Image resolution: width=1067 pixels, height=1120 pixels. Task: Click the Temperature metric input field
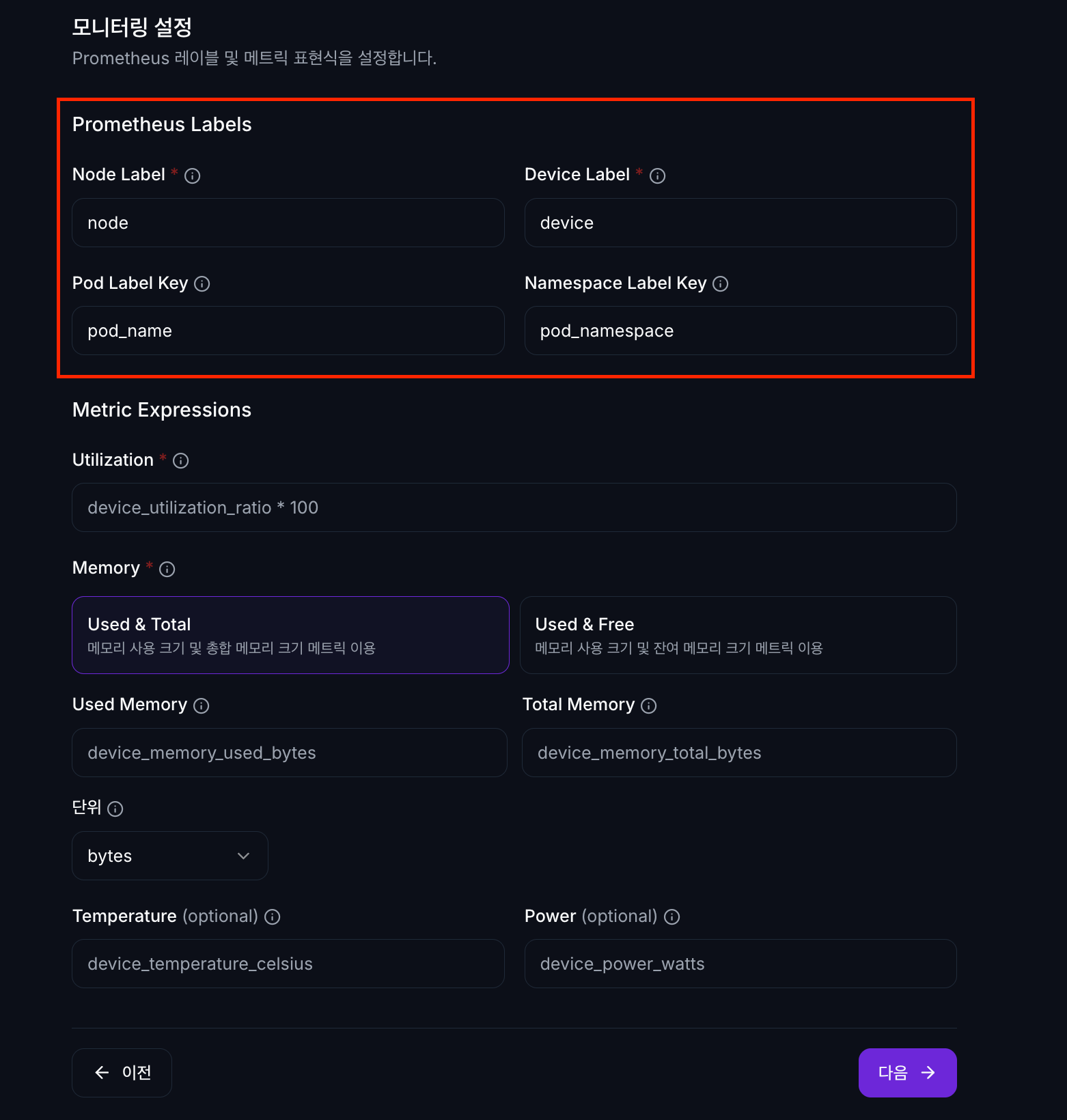[288, 964]
